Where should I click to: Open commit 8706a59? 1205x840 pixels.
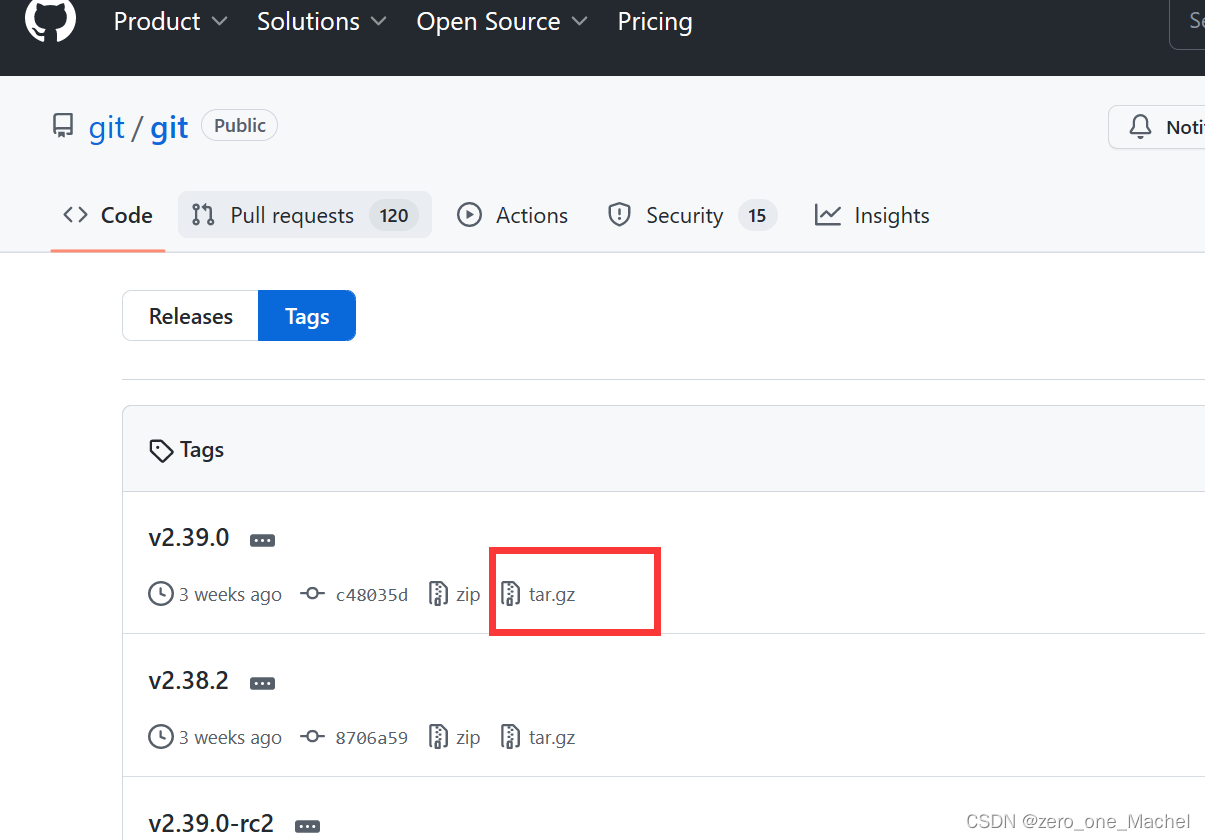tap(372, 738)
